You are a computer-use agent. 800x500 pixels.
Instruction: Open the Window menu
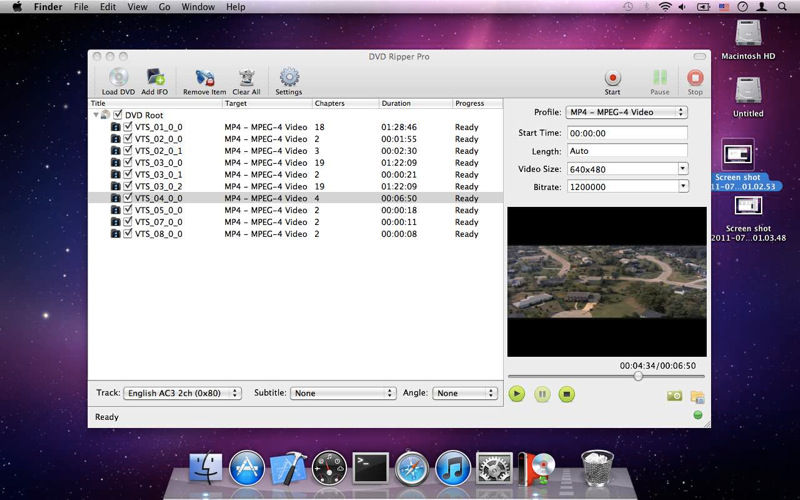coord(198,7)
